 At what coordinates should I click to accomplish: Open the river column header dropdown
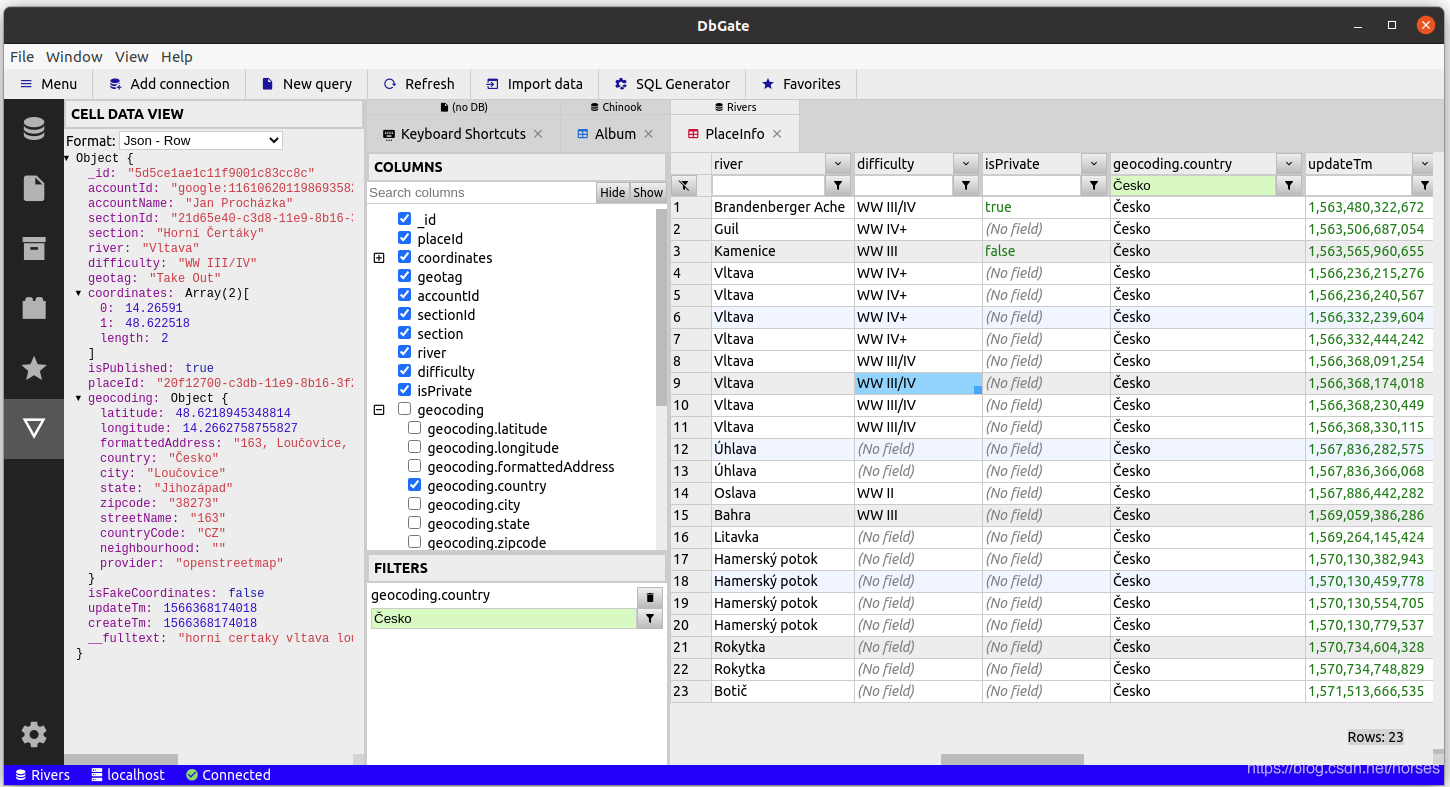(x=837, y=164)
